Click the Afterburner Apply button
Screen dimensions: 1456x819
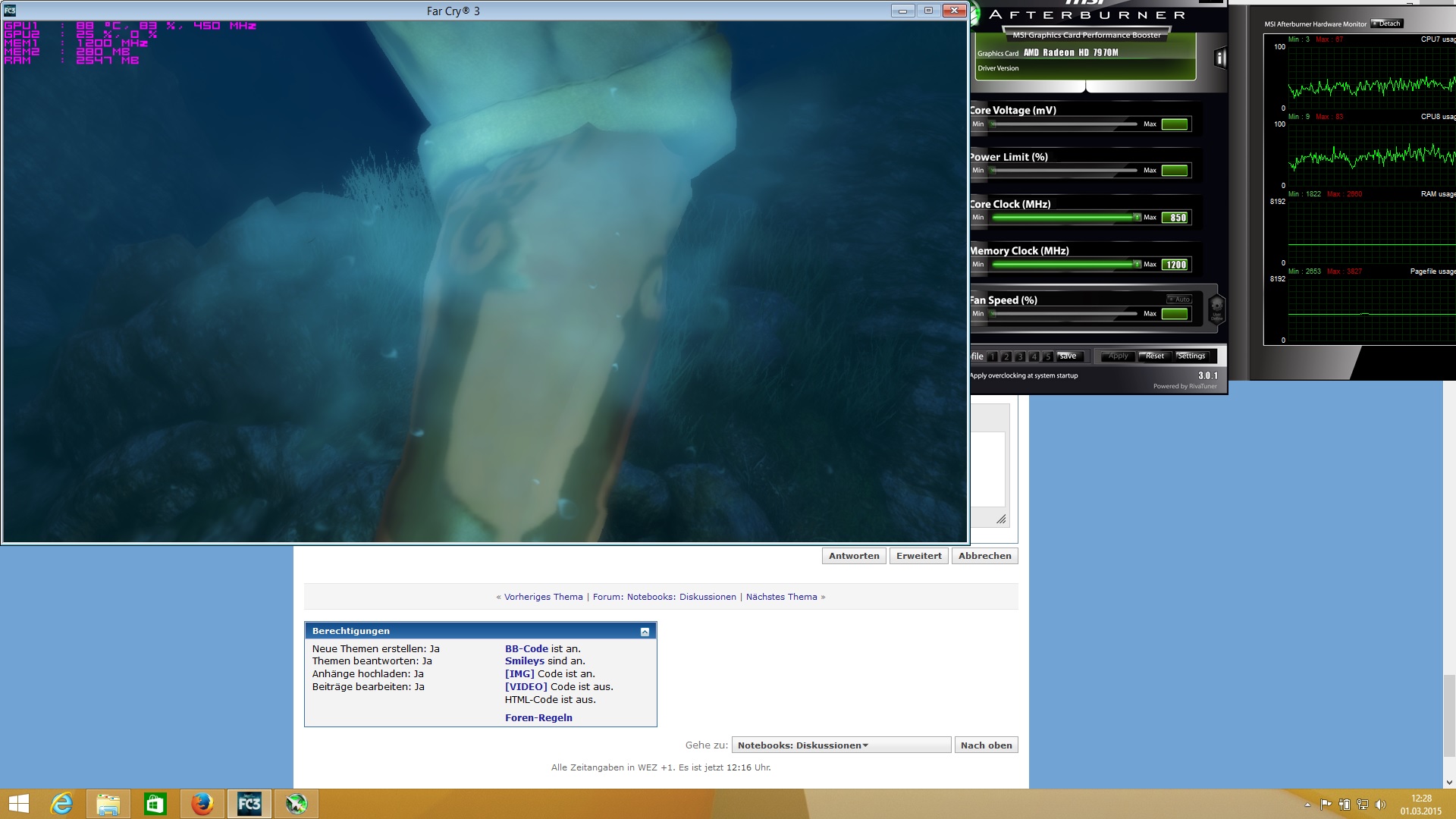1118,356
